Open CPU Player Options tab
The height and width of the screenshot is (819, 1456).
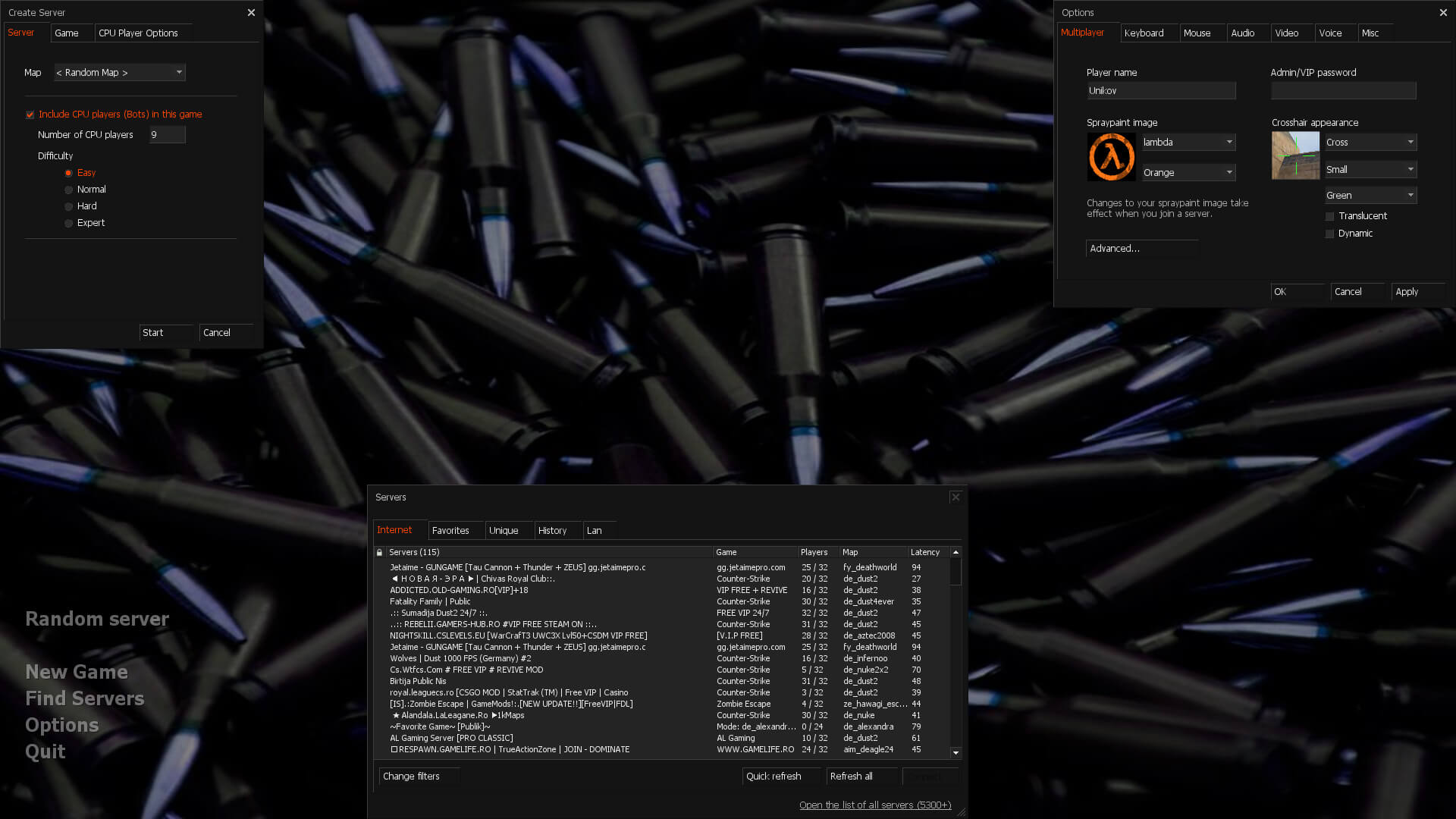click(143, 33)
